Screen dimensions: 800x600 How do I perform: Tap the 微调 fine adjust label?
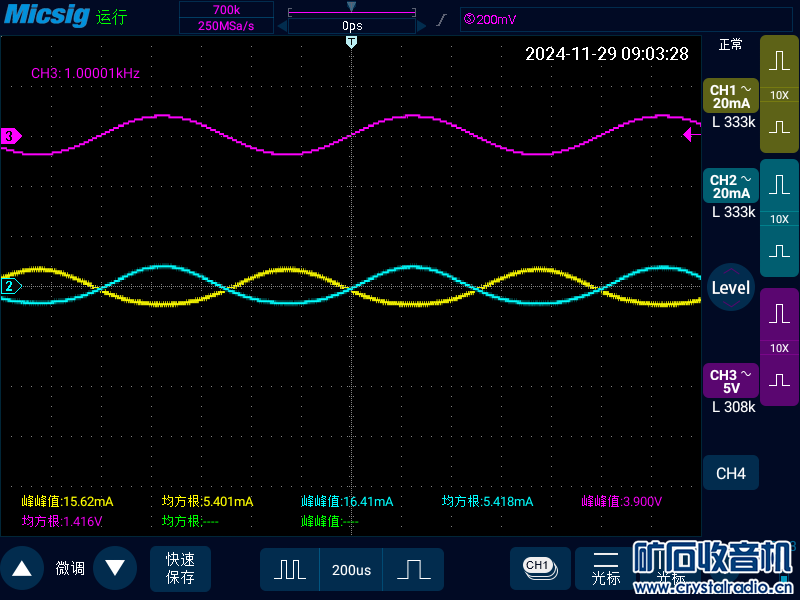(70, 568)
